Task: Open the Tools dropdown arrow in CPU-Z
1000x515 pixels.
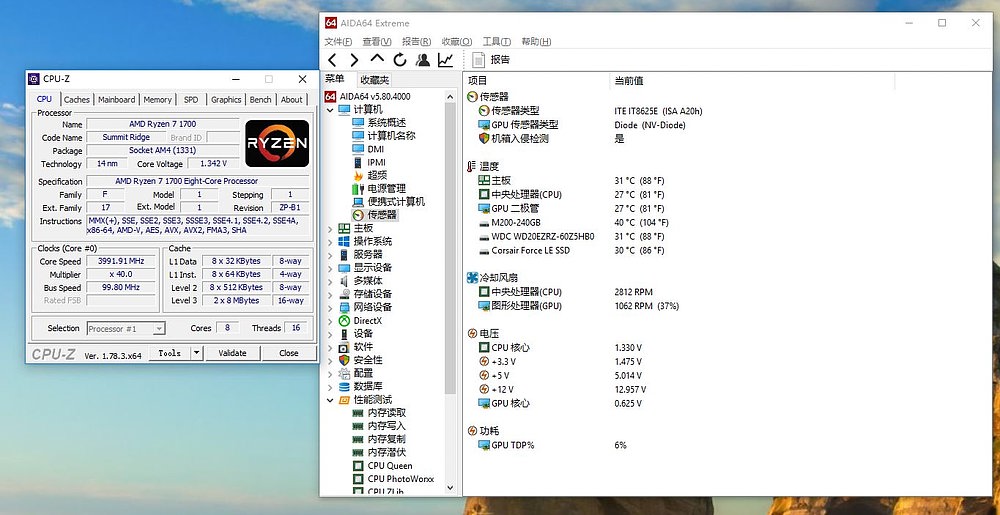Action: pyautogui.click(x=196, y=353)
